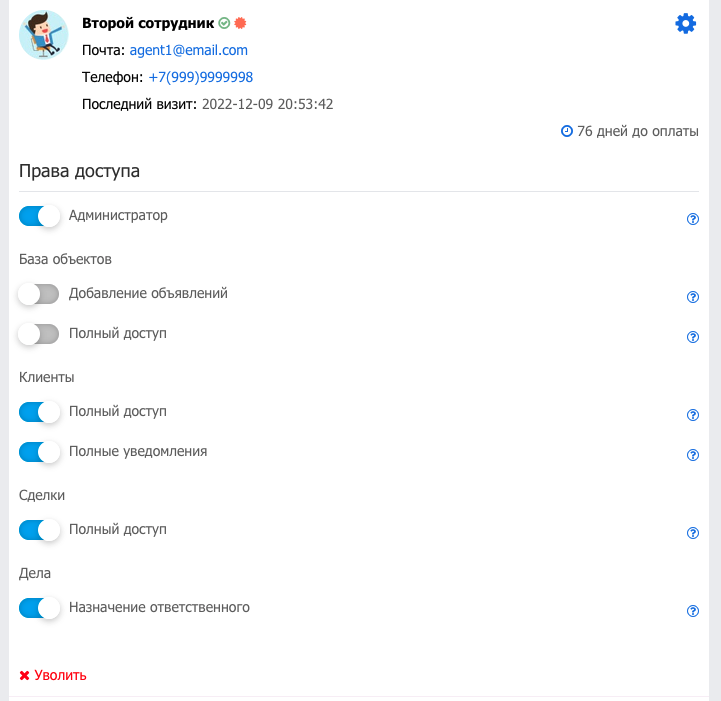
Task: Disable the Администратор toggle
Action: pos(39,216)
